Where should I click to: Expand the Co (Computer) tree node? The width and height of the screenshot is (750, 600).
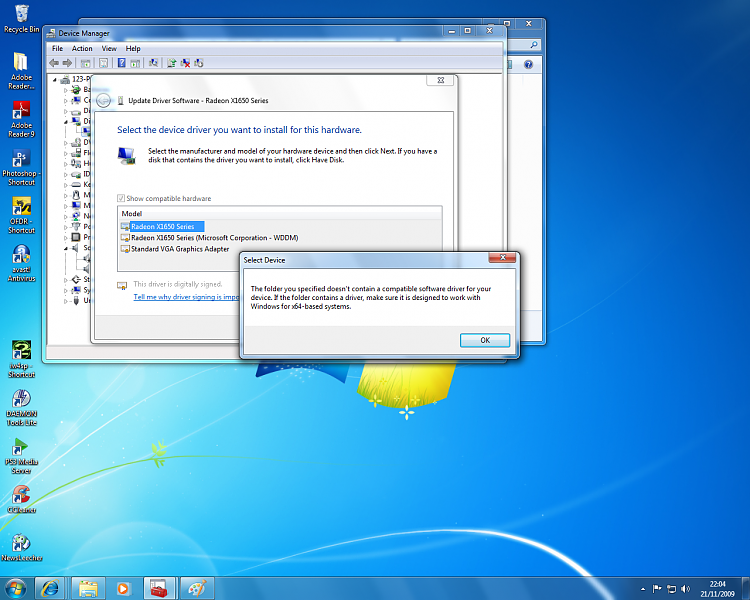66,100
